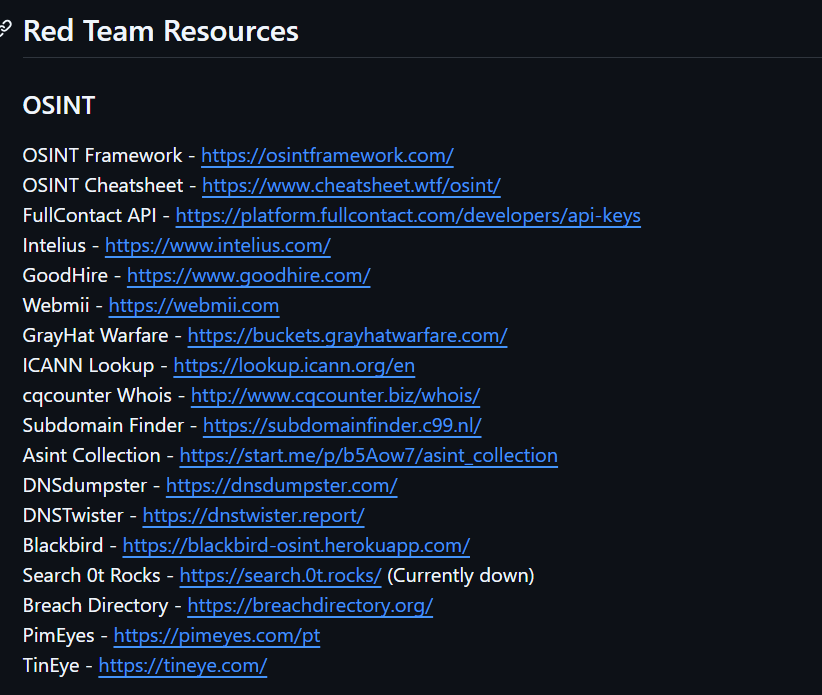The image size is (822, 695).
Task: Open the webmii.com link
Action: (x=193, y=306)
